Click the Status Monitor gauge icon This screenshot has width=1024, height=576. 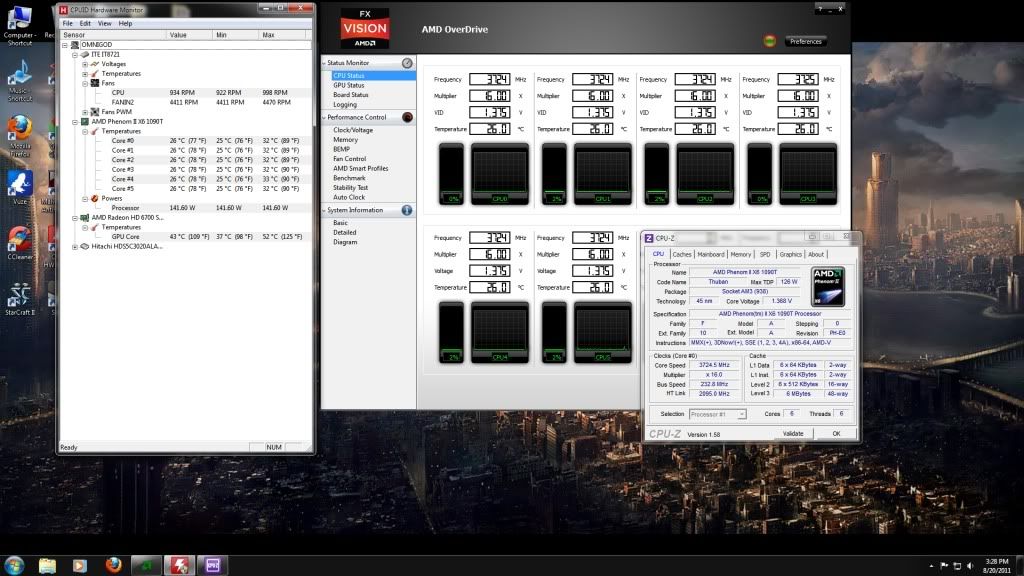tap(407, 63)
